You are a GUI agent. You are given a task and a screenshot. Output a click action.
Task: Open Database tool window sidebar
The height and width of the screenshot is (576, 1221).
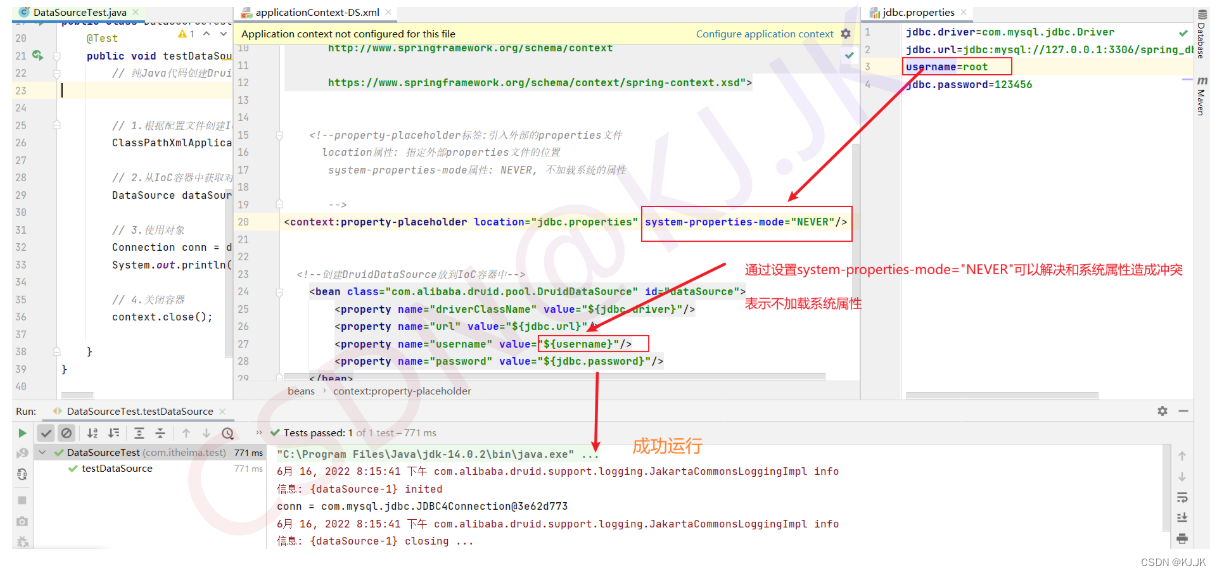click(x=1202, y=36)
